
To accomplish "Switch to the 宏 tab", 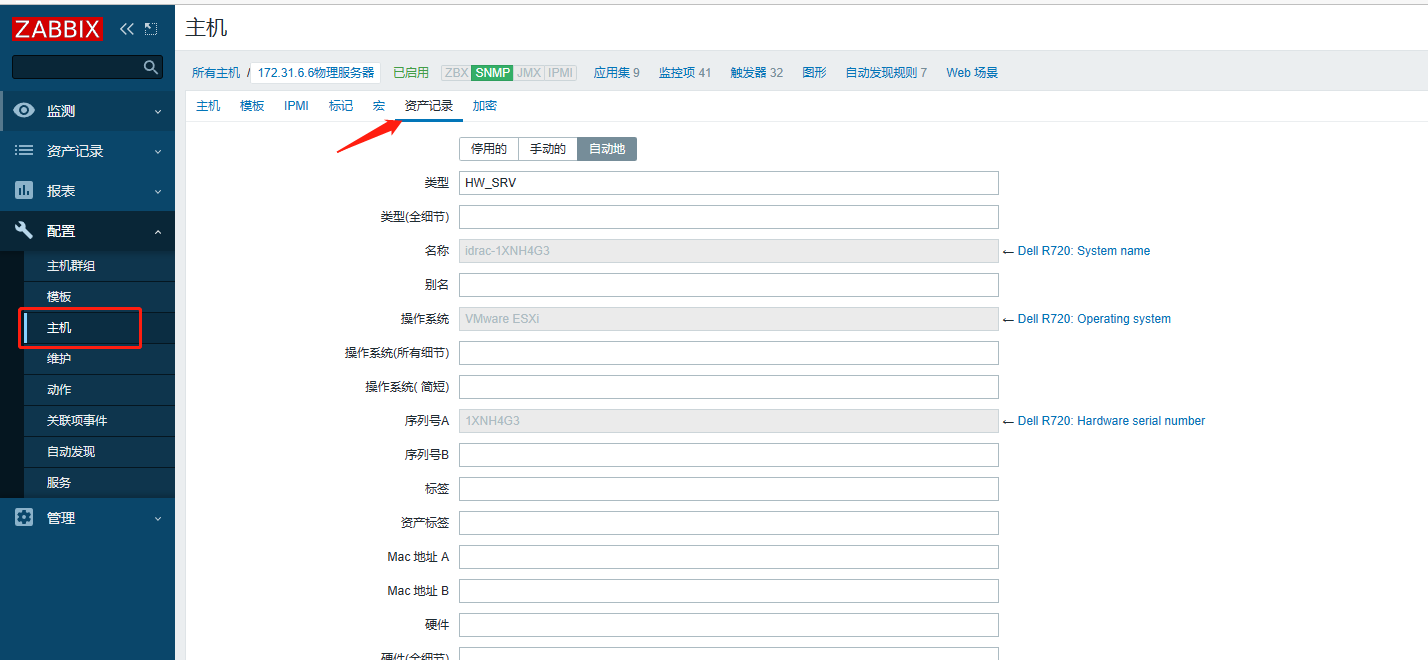I will click(x=378, y=104).
